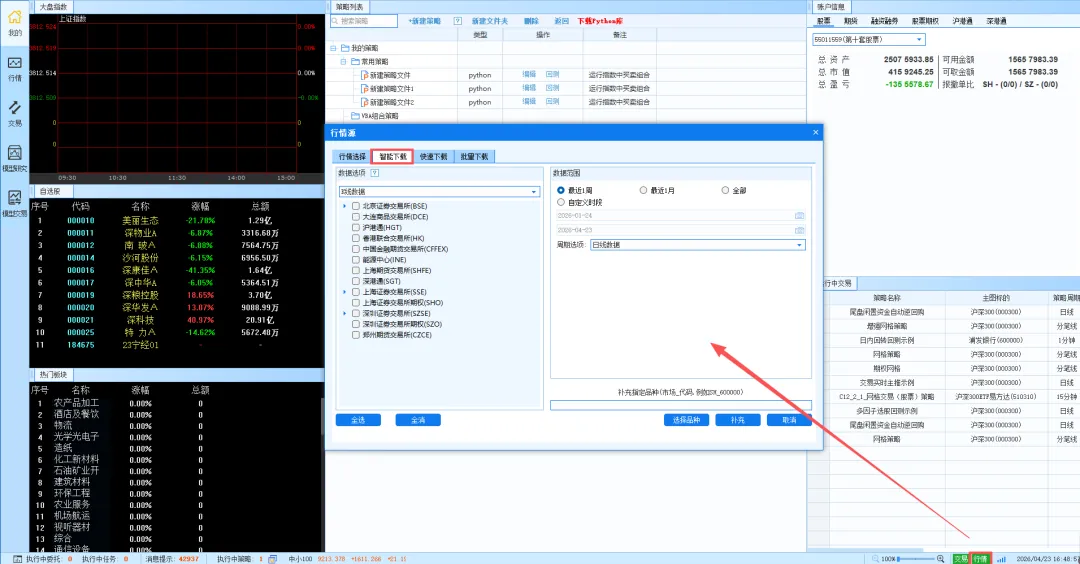Image resolution: width=1080 pixels, height=564 pixels.
Task: Expand the 北京证券交易所(BSE) tree node
Action: pyautogui.click(x=345, y=206)
